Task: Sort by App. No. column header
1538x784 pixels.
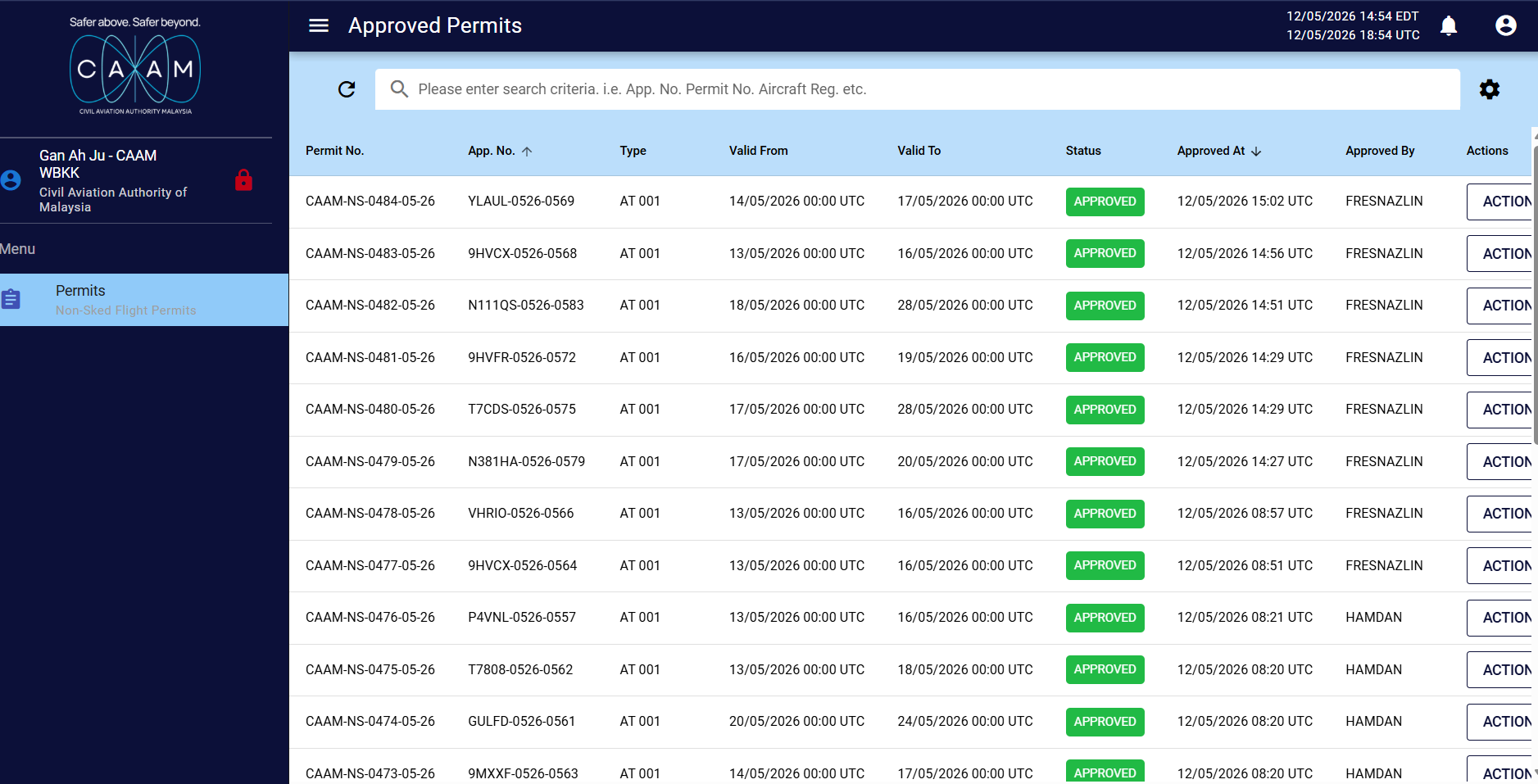Action: (x=492, y=151)
